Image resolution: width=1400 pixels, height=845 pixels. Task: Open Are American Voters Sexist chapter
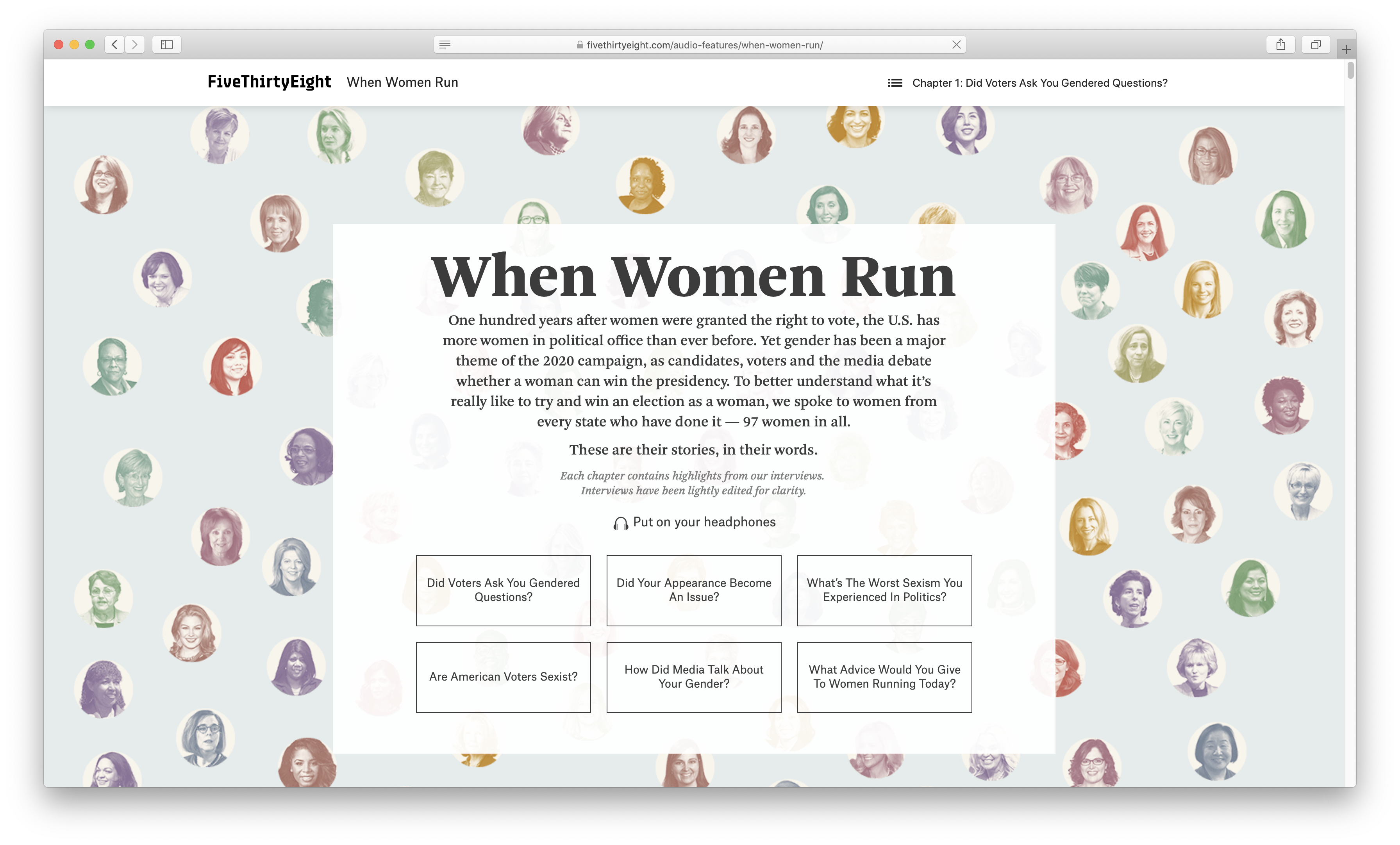click(x=504, y=677)
